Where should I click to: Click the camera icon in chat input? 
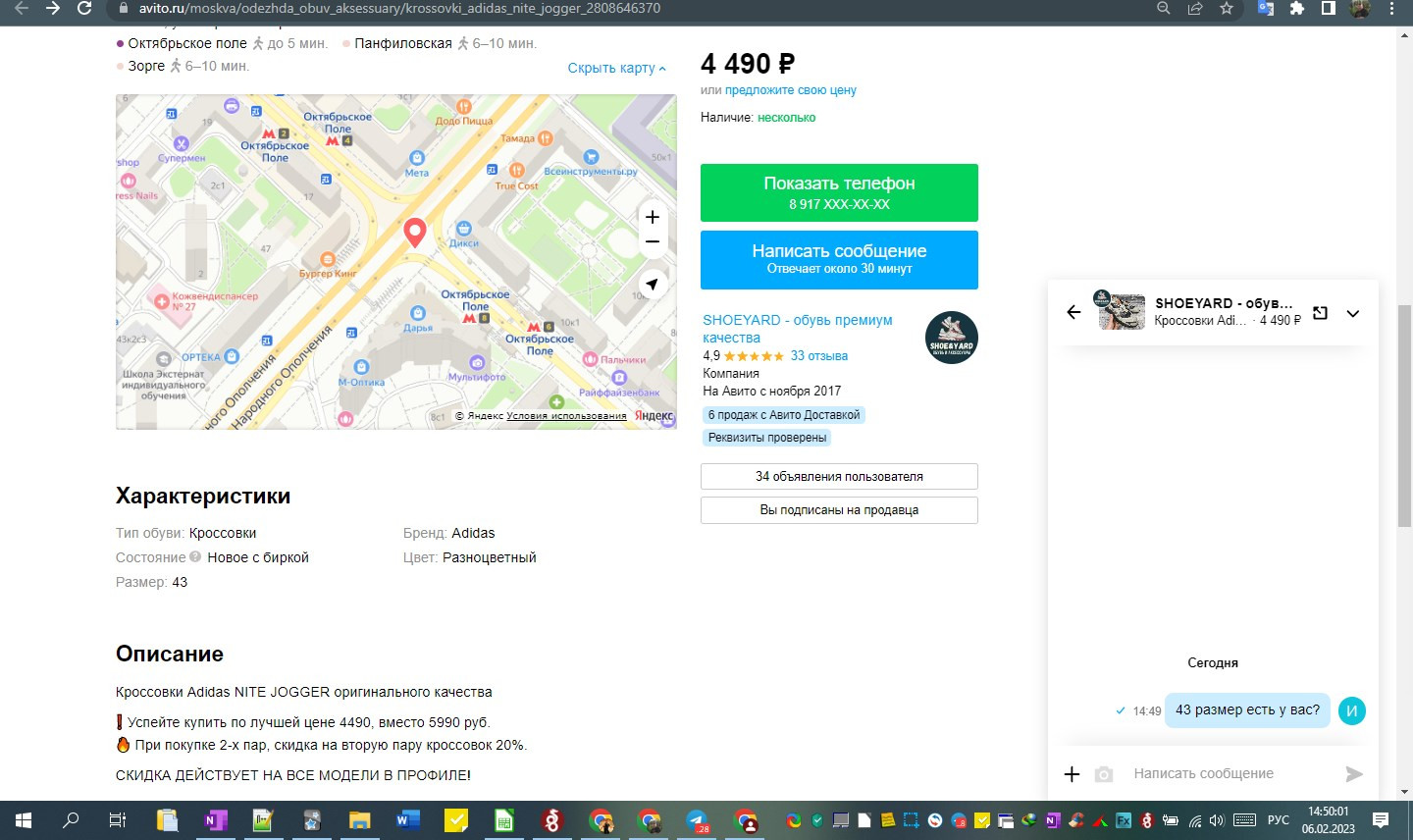tap(1104, 774)
